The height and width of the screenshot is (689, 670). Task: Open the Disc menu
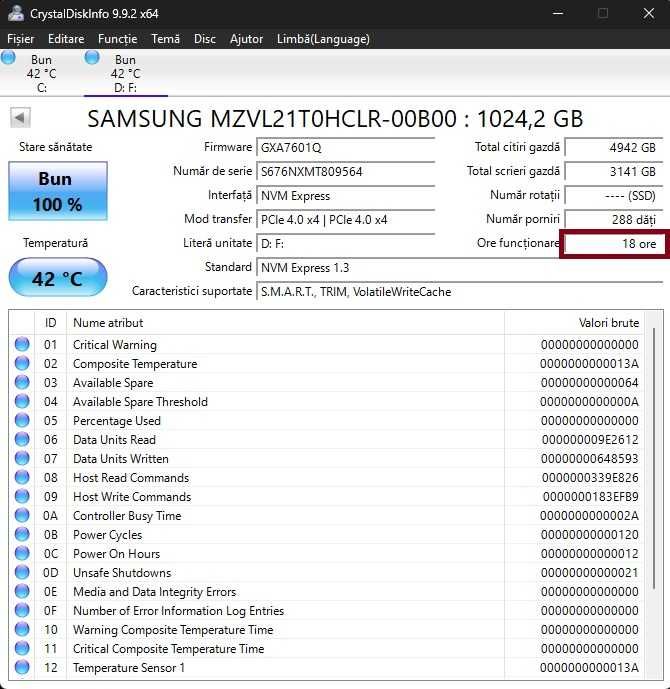pos(205,39)
